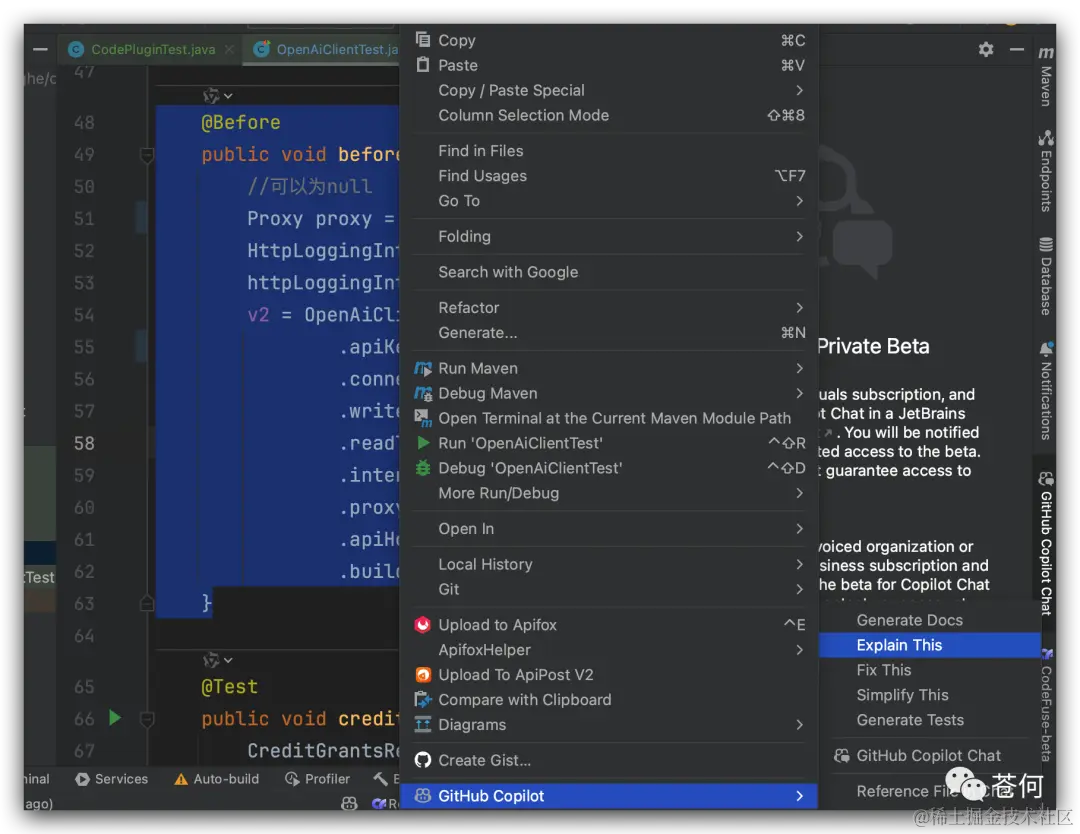This screenshot has width=1080, height=834.
Task: Open the Endpoints side panel
Action: point(1046,171)
